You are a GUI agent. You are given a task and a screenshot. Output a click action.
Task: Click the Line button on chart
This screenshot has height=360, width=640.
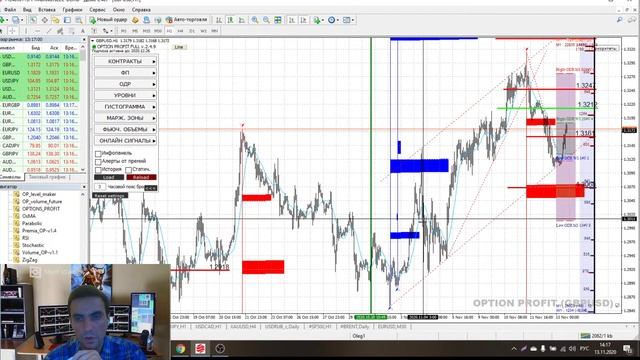pos(179,47)
